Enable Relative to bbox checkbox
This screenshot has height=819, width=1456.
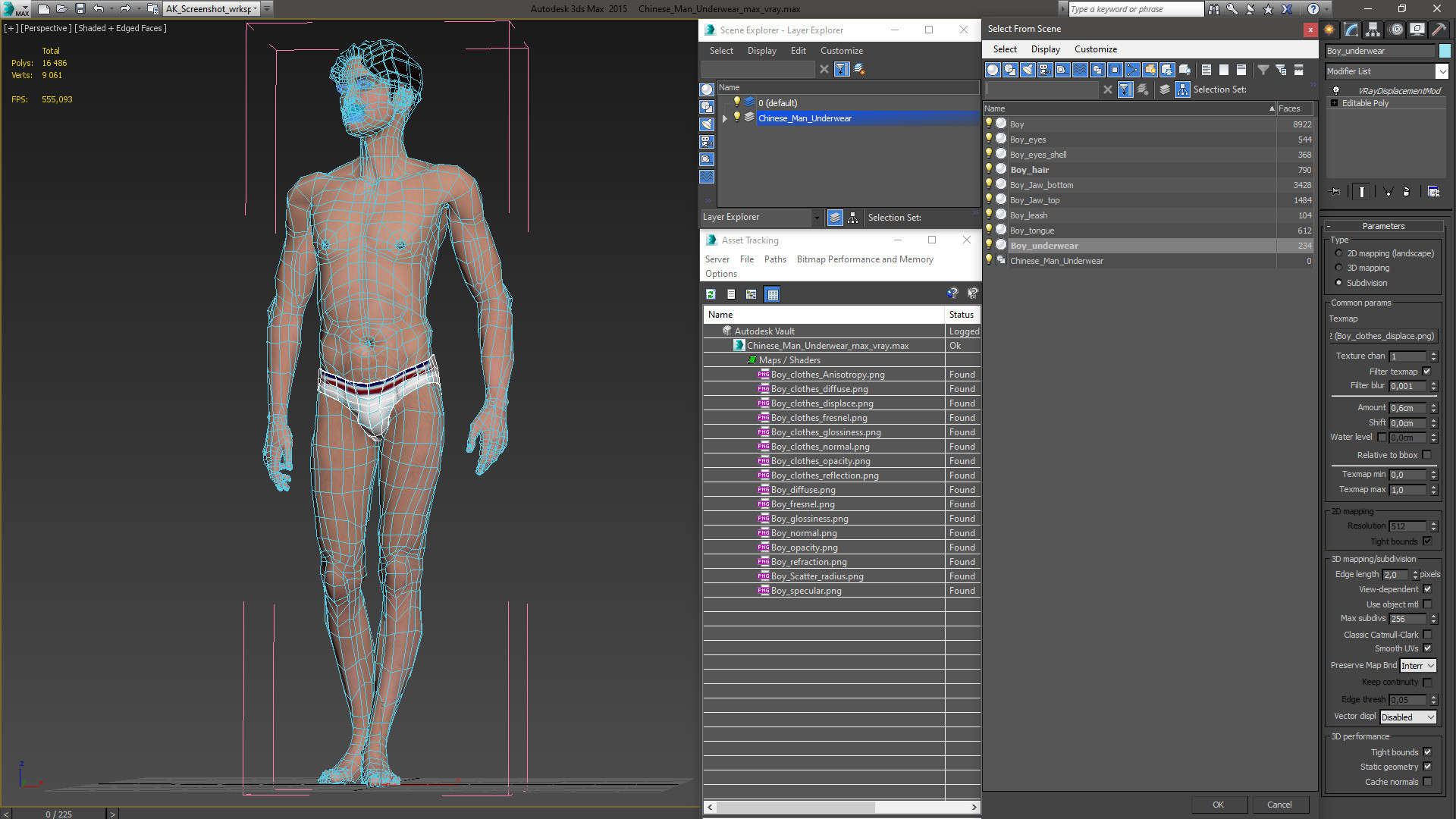(x=1426, y=455)
